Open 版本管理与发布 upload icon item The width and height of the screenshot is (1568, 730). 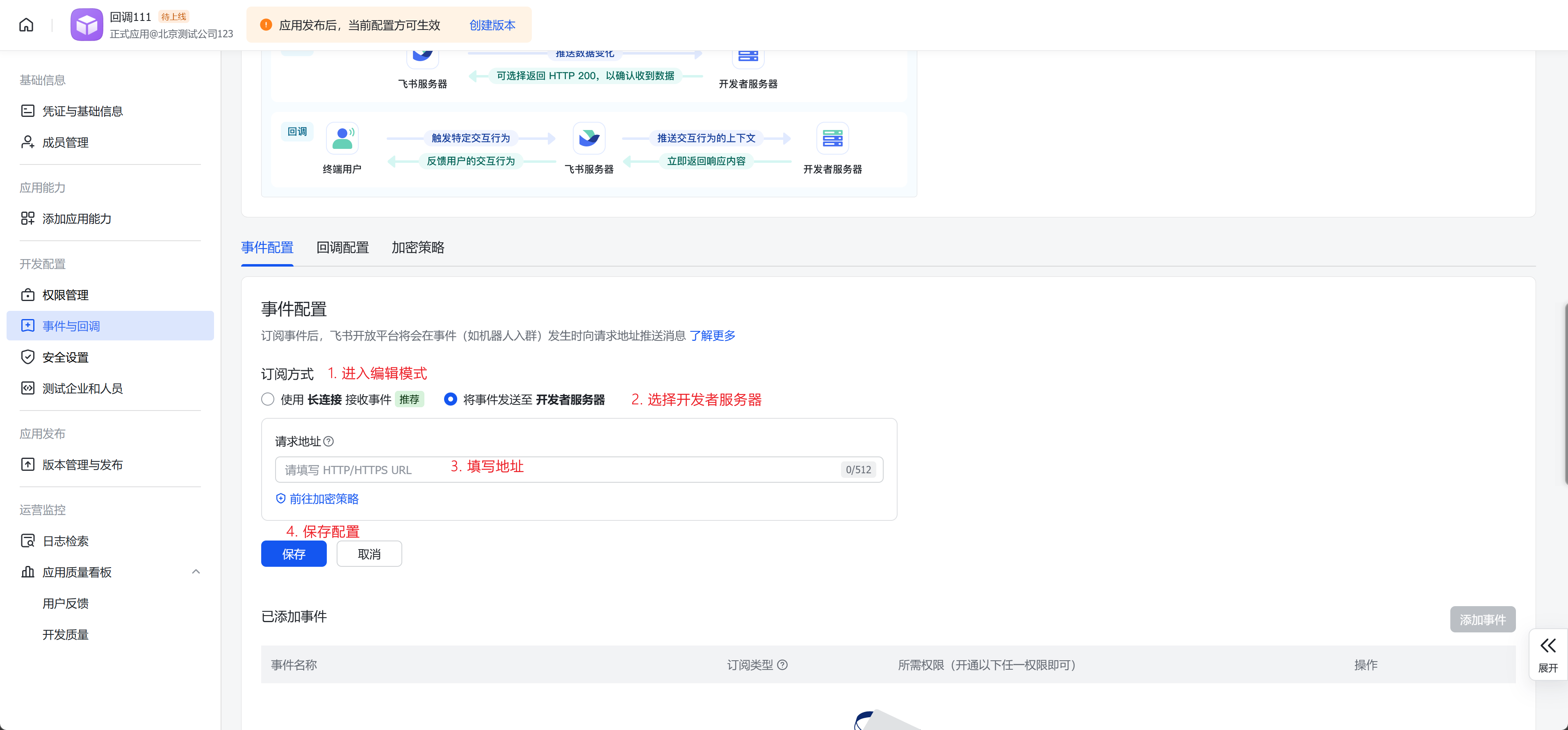[x=28, y=465]
